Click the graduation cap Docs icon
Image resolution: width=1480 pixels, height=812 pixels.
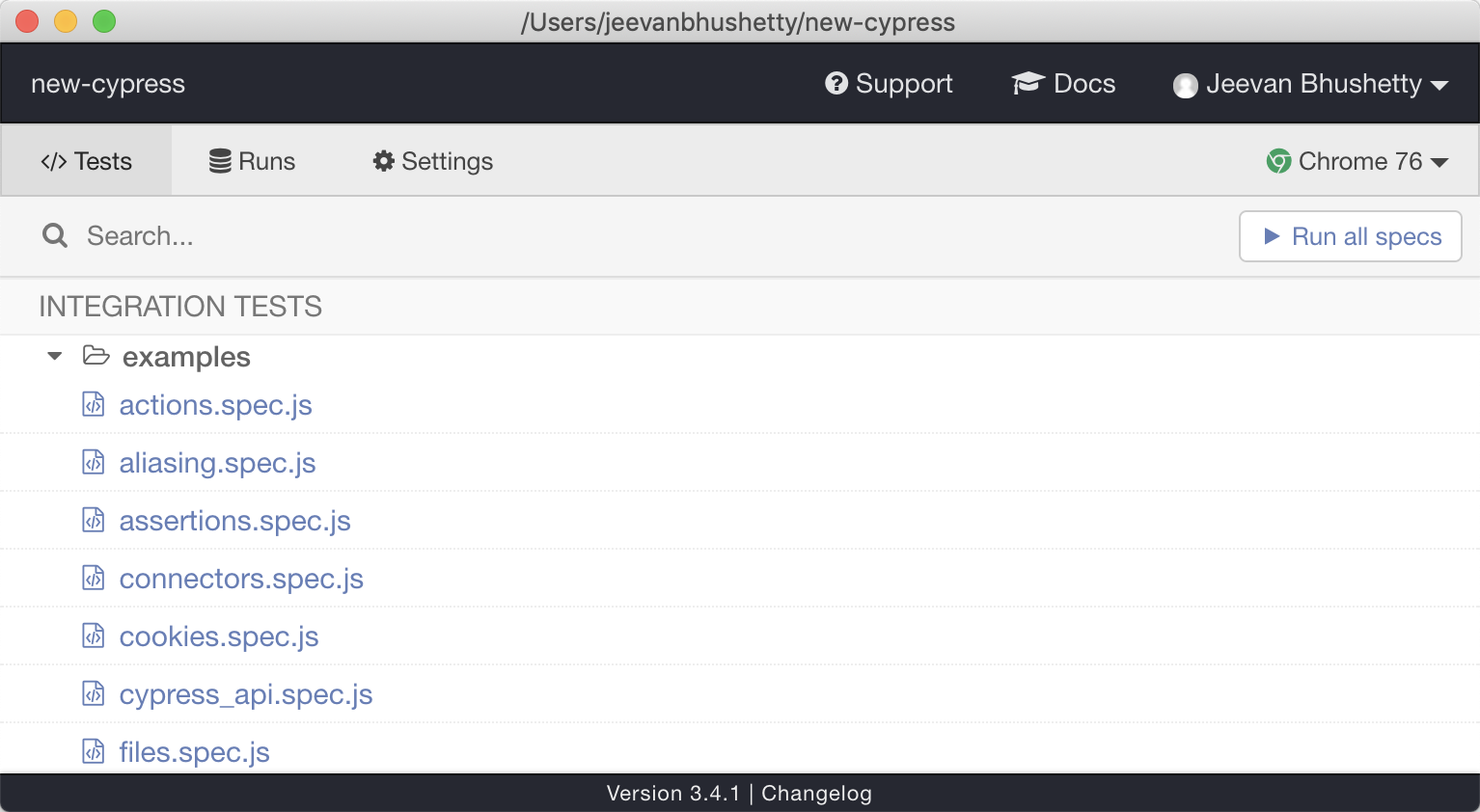[1027, 83]
